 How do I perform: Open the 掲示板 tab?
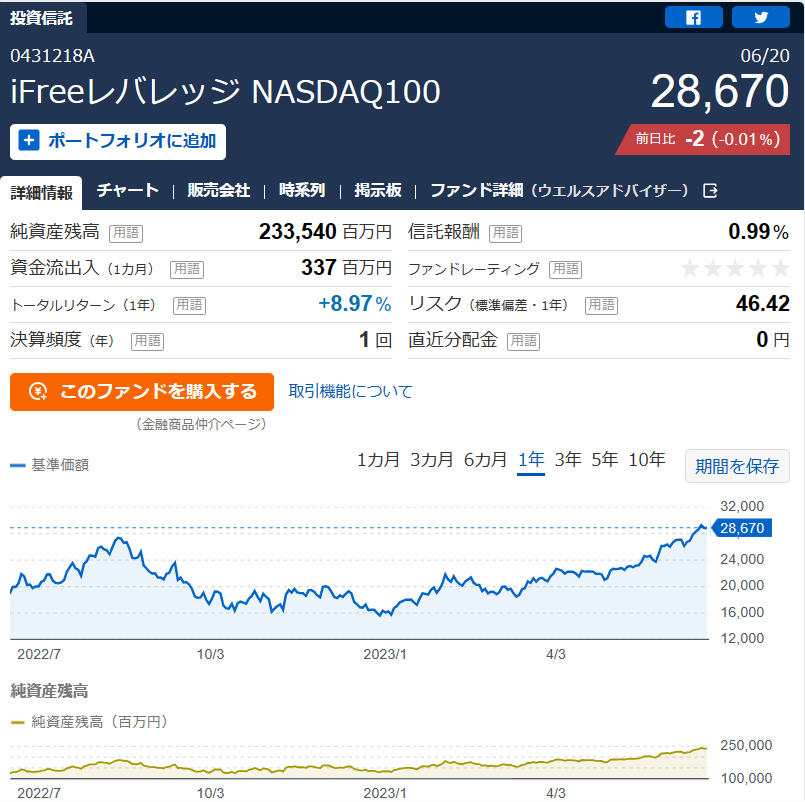click(378, 190)
